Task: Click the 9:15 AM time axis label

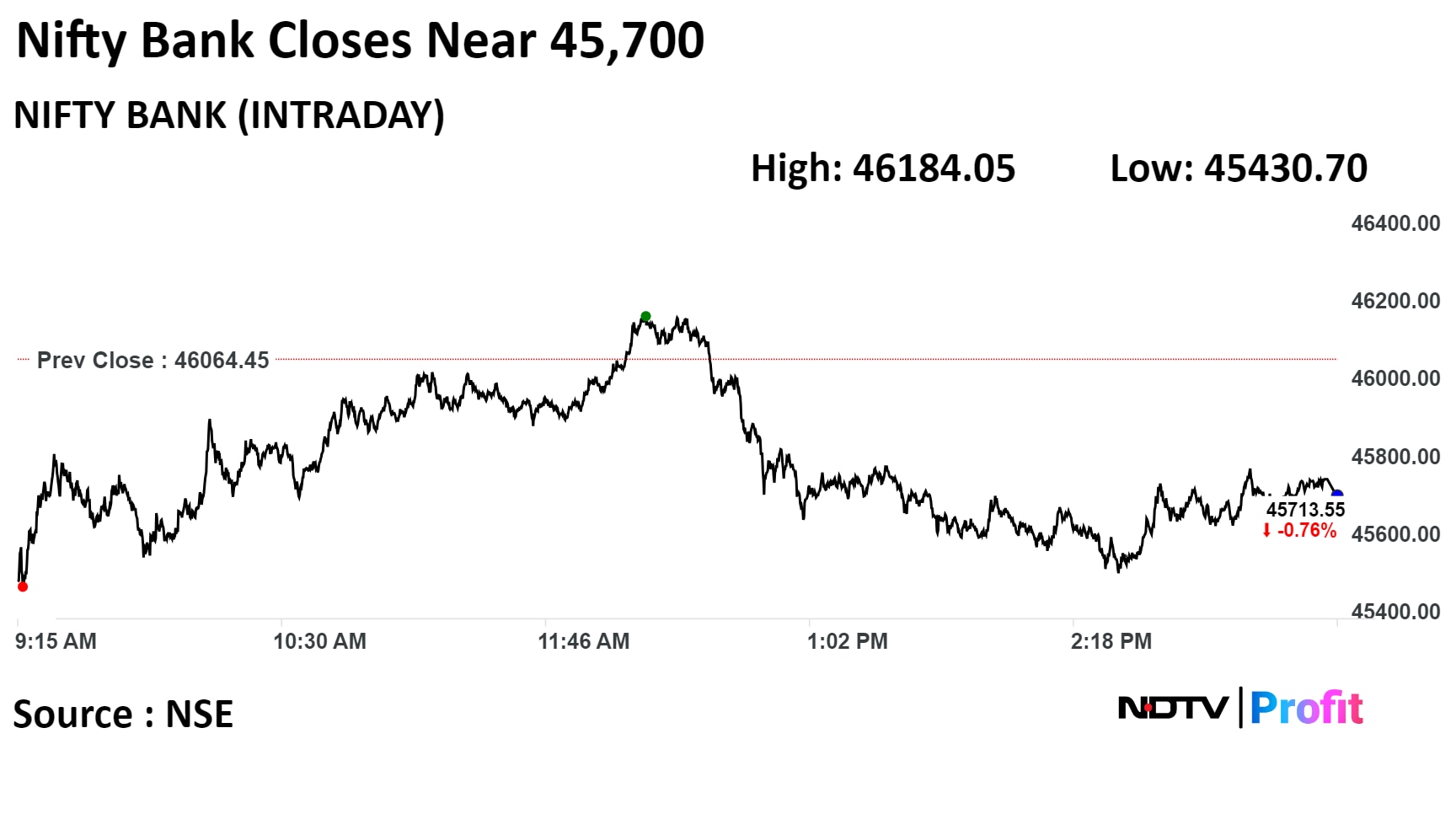Action: pos(56,641)
